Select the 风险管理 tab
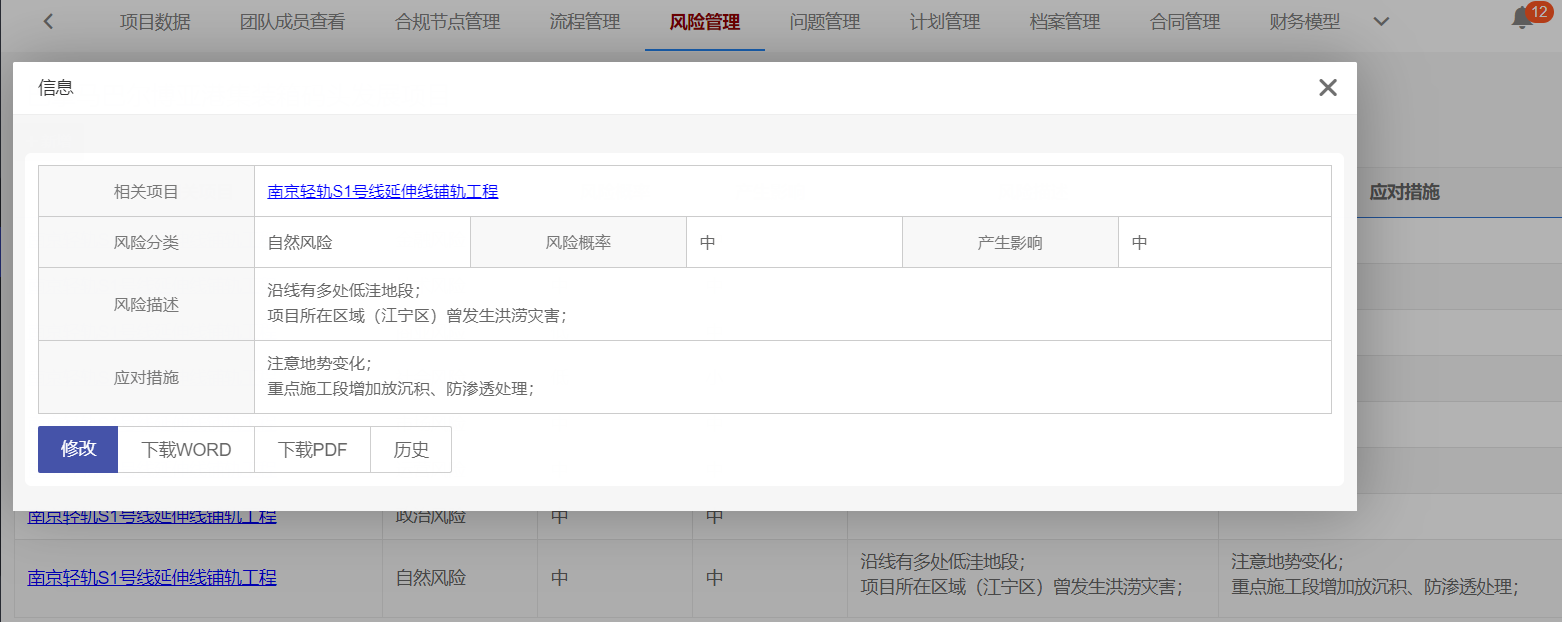 [705, 22]
